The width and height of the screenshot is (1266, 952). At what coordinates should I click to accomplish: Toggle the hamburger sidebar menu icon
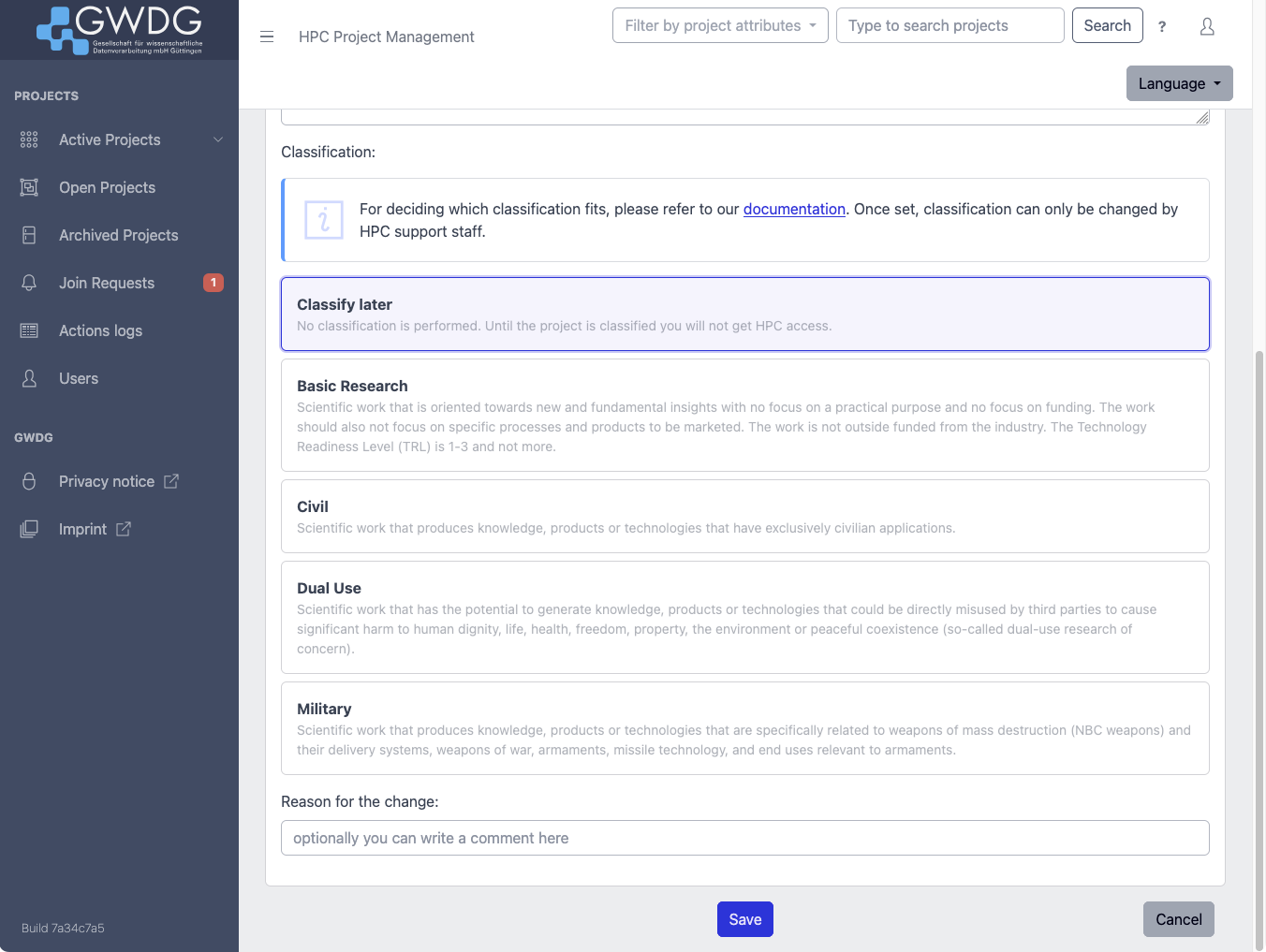267,37
